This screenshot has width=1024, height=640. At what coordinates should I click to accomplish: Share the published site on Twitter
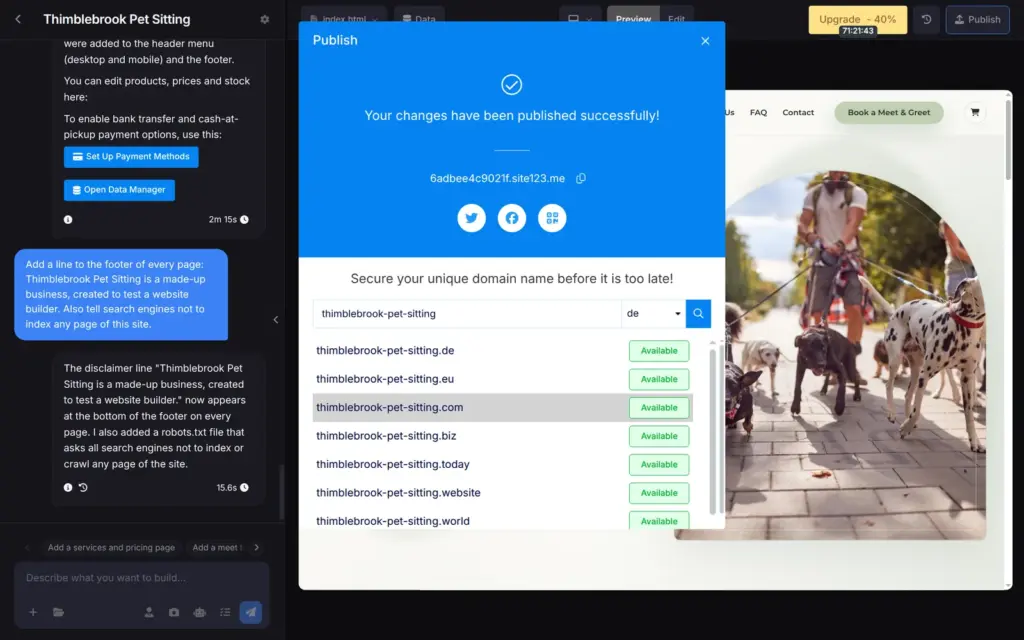pyautogui.click(x=472, y=218)
